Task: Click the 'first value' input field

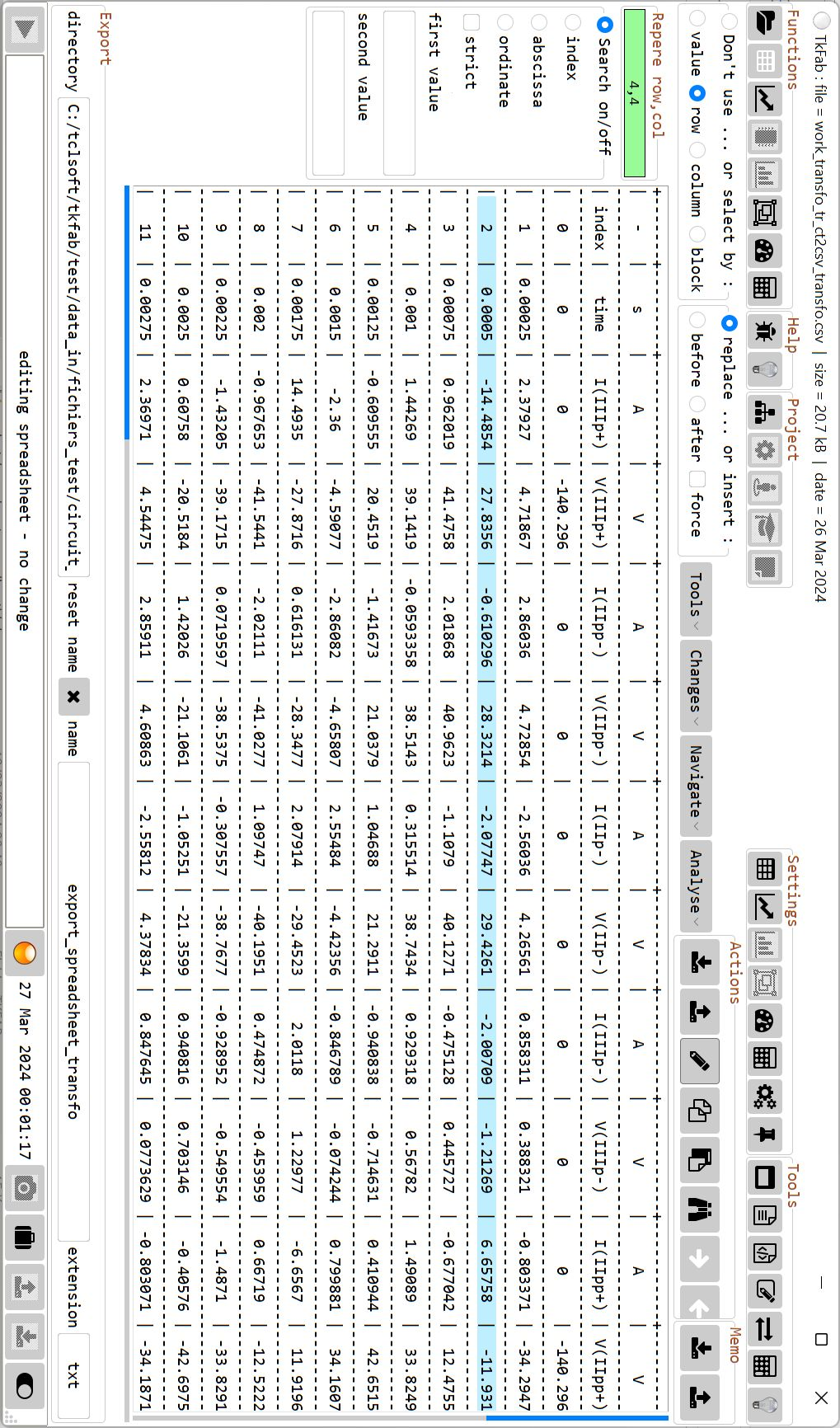Action: (x=399, y=93)
